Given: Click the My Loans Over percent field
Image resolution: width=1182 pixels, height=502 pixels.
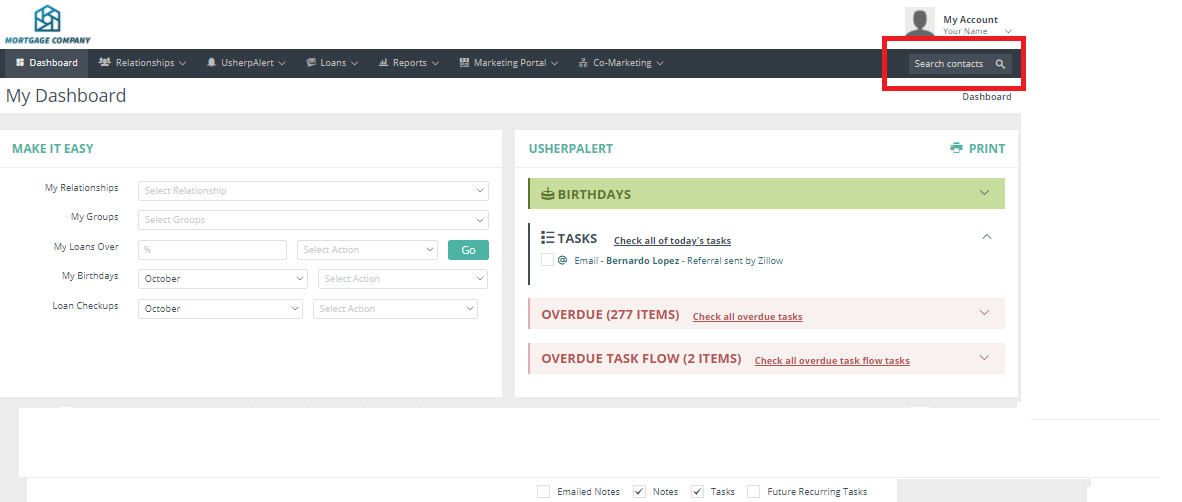Looking at the screenshot, I should click(x=212, y=250).
